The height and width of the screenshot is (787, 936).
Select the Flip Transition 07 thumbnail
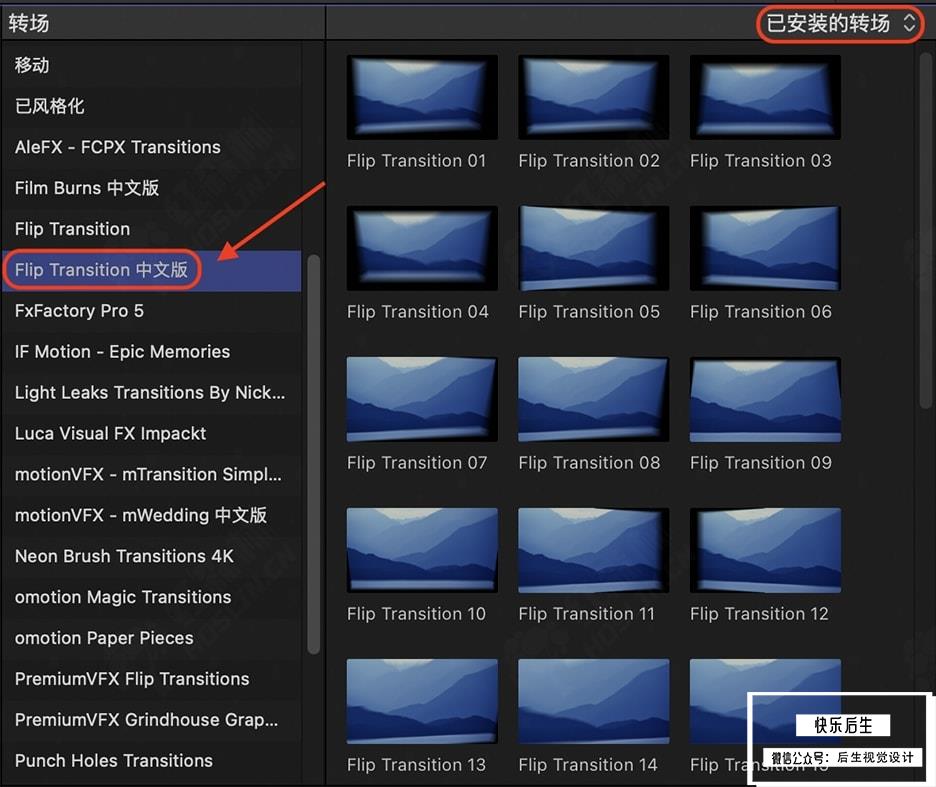(x=422, y=399)
